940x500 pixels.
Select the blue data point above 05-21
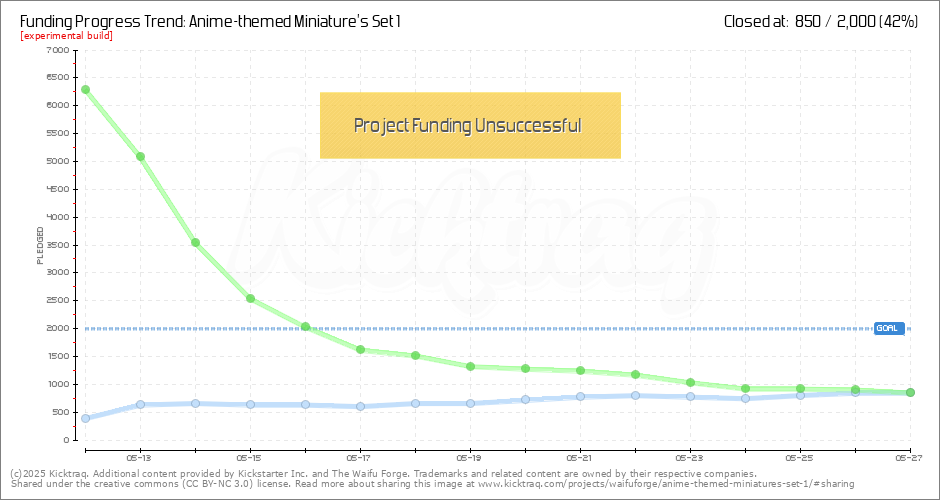coord(580,396)
